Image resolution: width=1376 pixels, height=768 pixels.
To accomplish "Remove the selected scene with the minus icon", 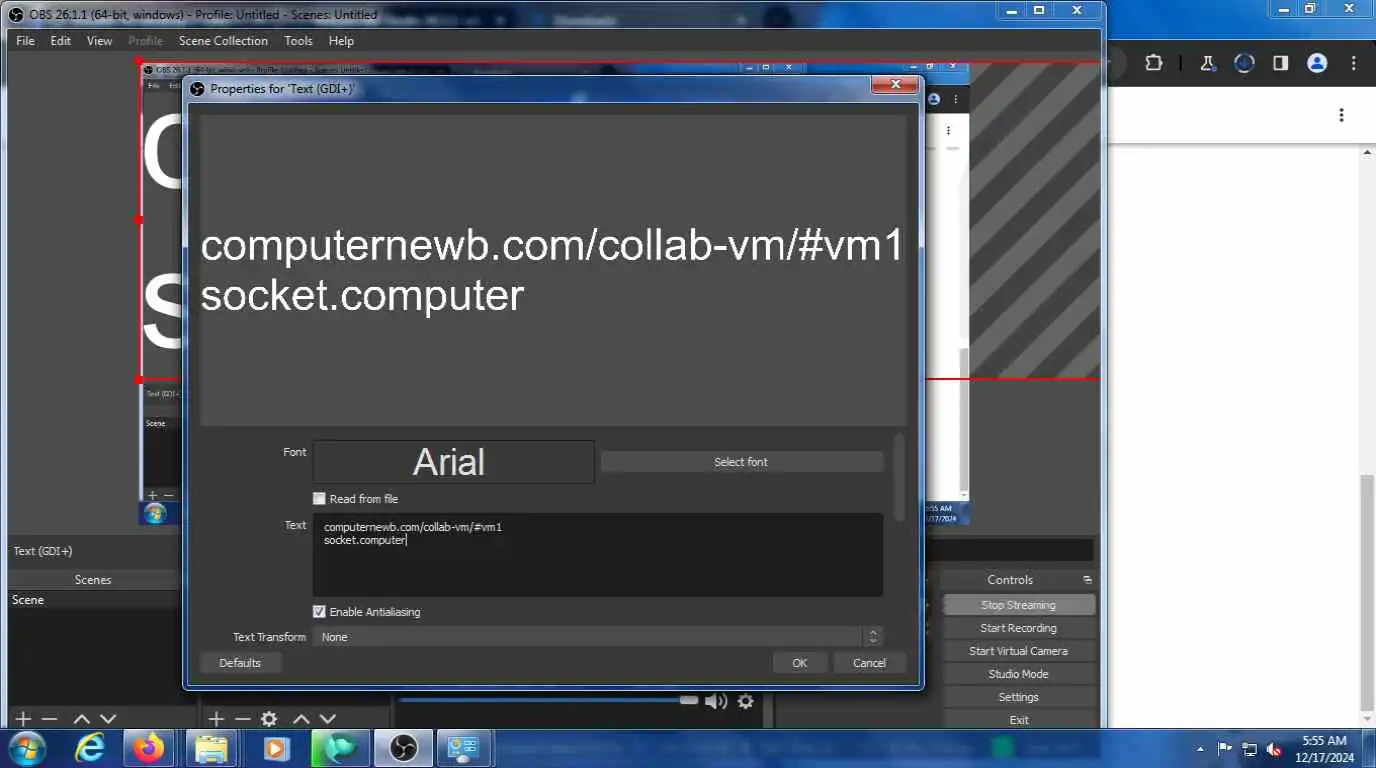I will pos(49,719).
